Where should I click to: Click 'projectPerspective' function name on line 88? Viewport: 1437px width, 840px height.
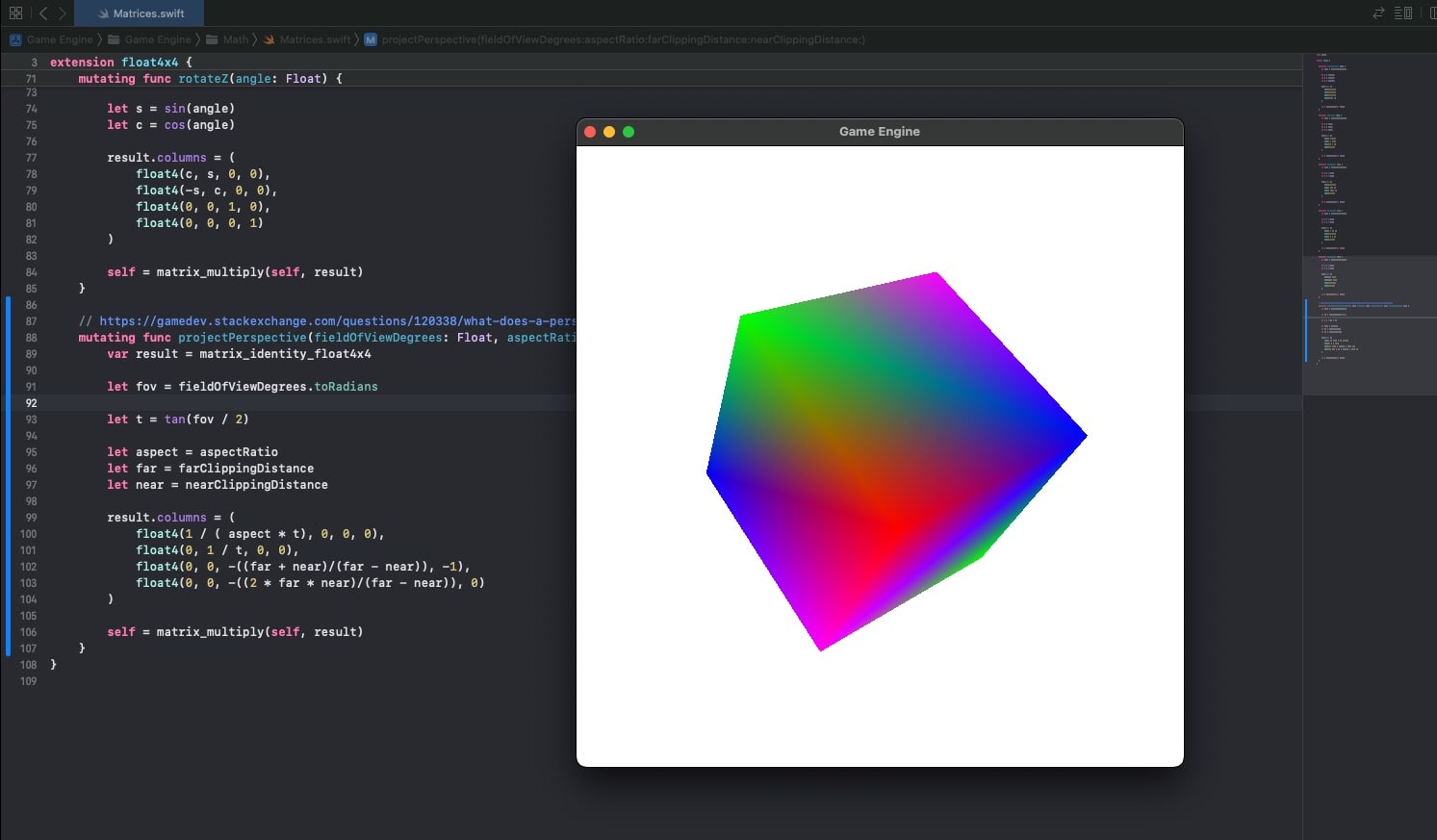click(243, 338)
